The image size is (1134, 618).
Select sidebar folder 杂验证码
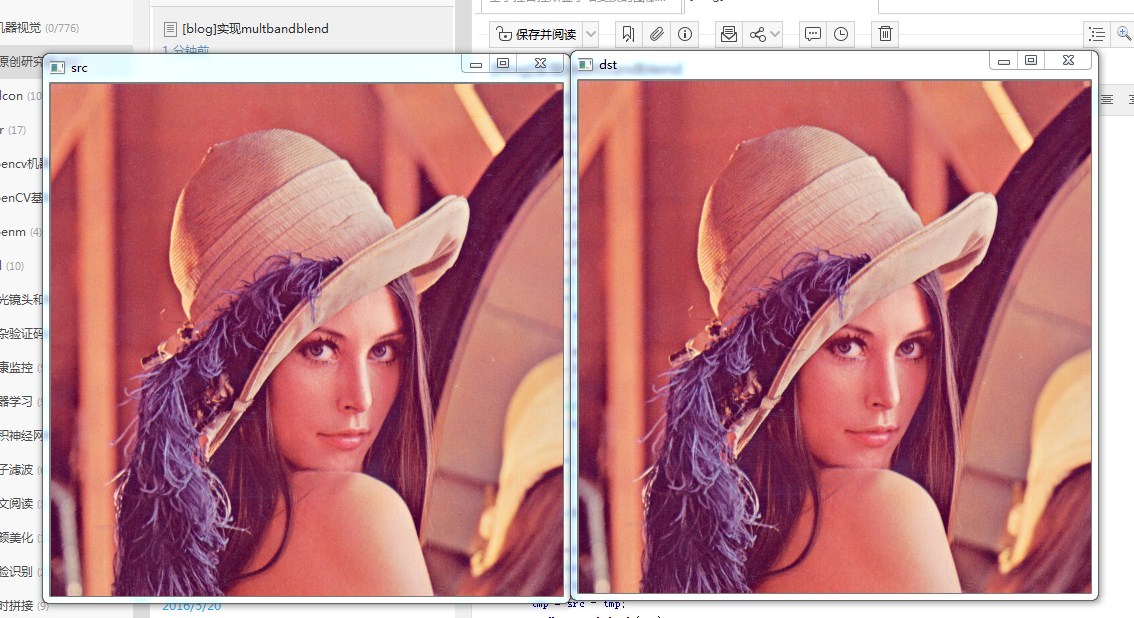pos(22,333)
